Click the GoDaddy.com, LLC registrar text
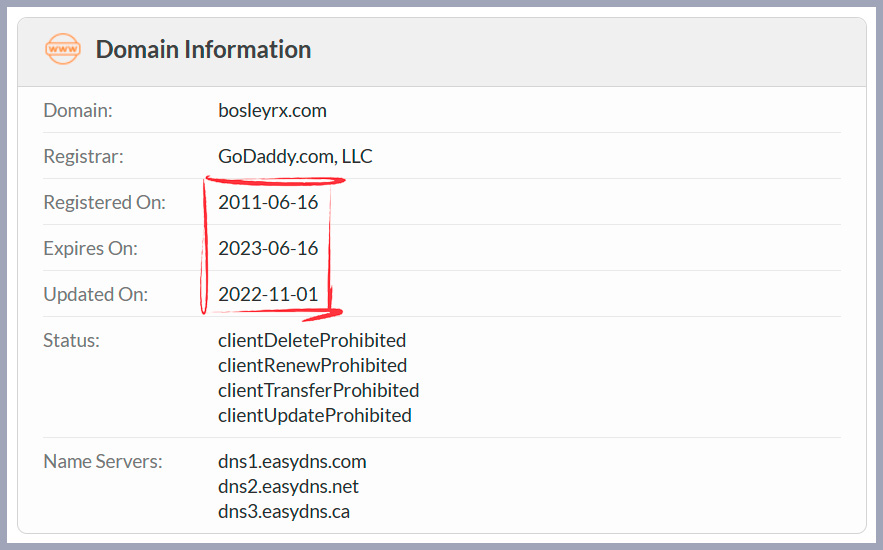This screenshot has width=883, height=550. pos(295,156)
